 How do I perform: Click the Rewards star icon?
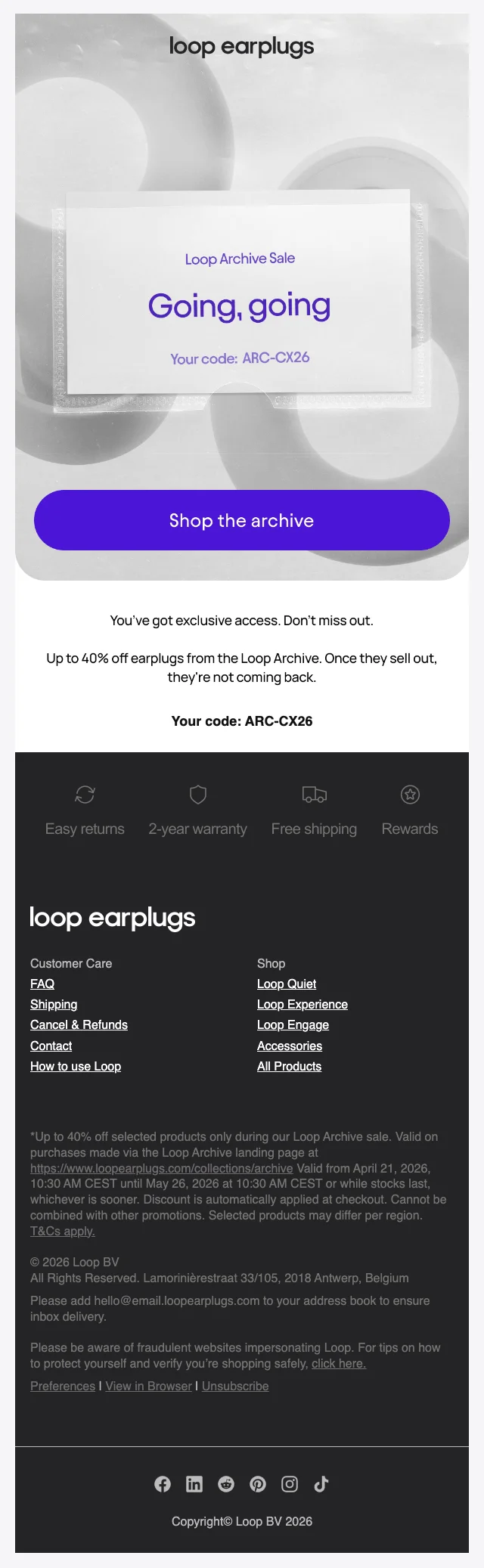click(x=410, y=795)
